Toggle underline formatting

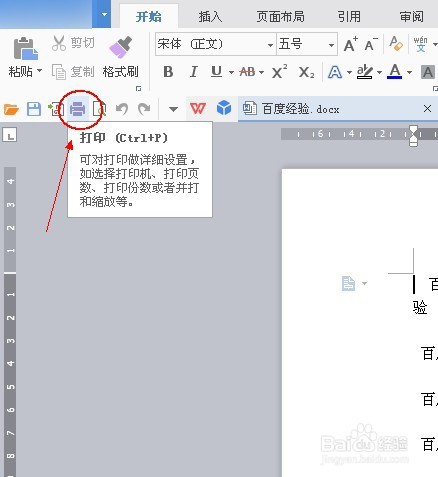tap(217, 72)
